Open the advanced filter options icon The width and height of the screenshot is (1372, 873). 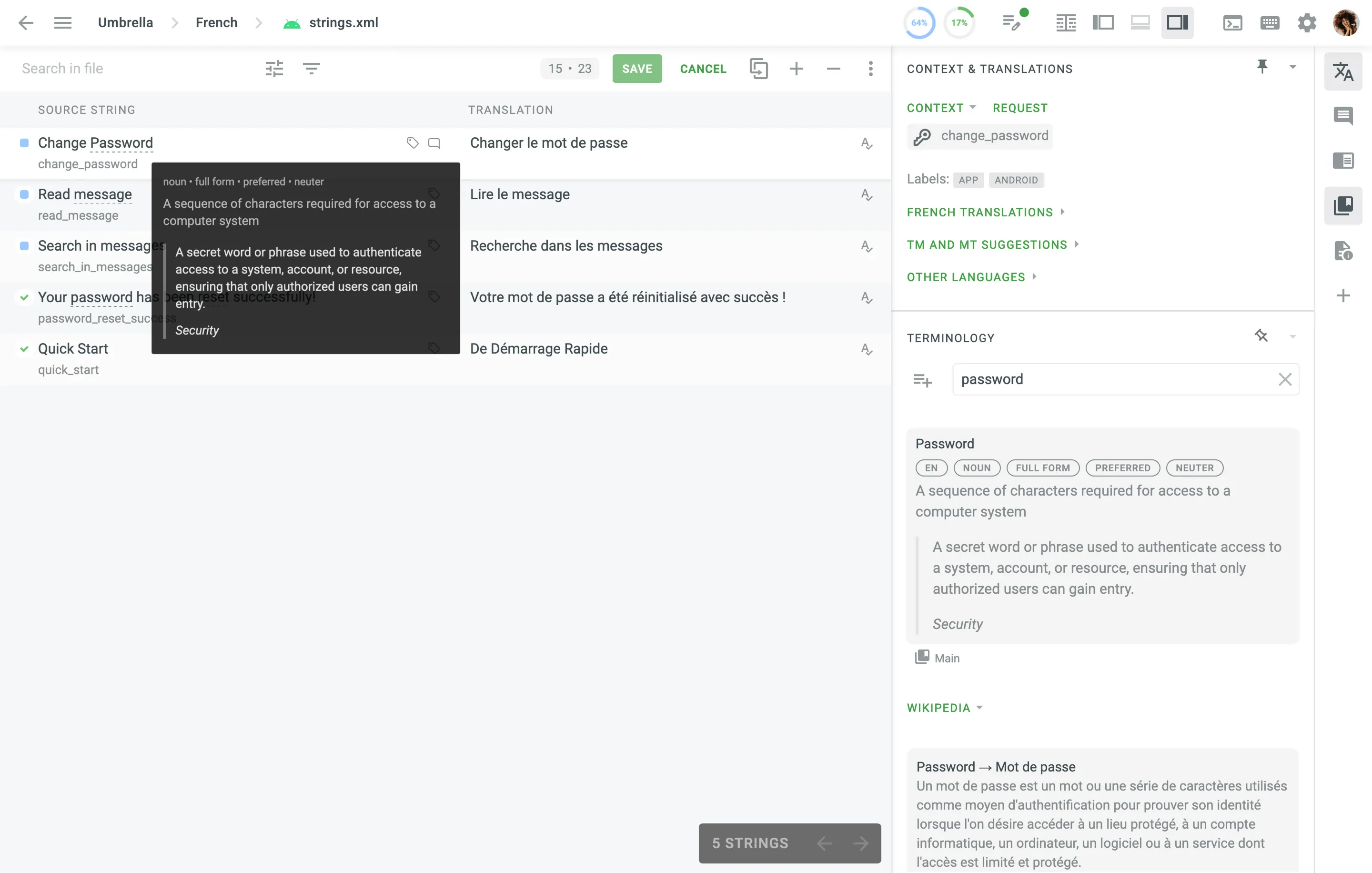(274, 68)
